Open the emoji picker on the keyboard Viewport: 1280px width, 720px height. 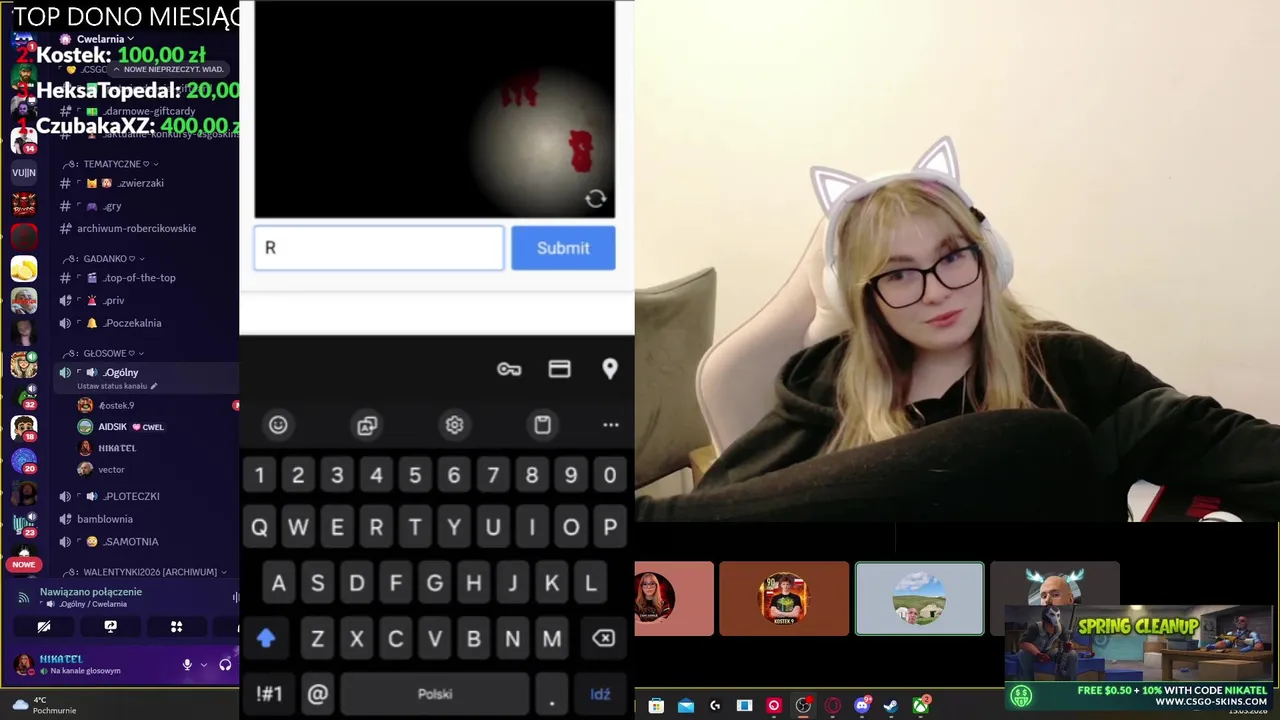278,425
